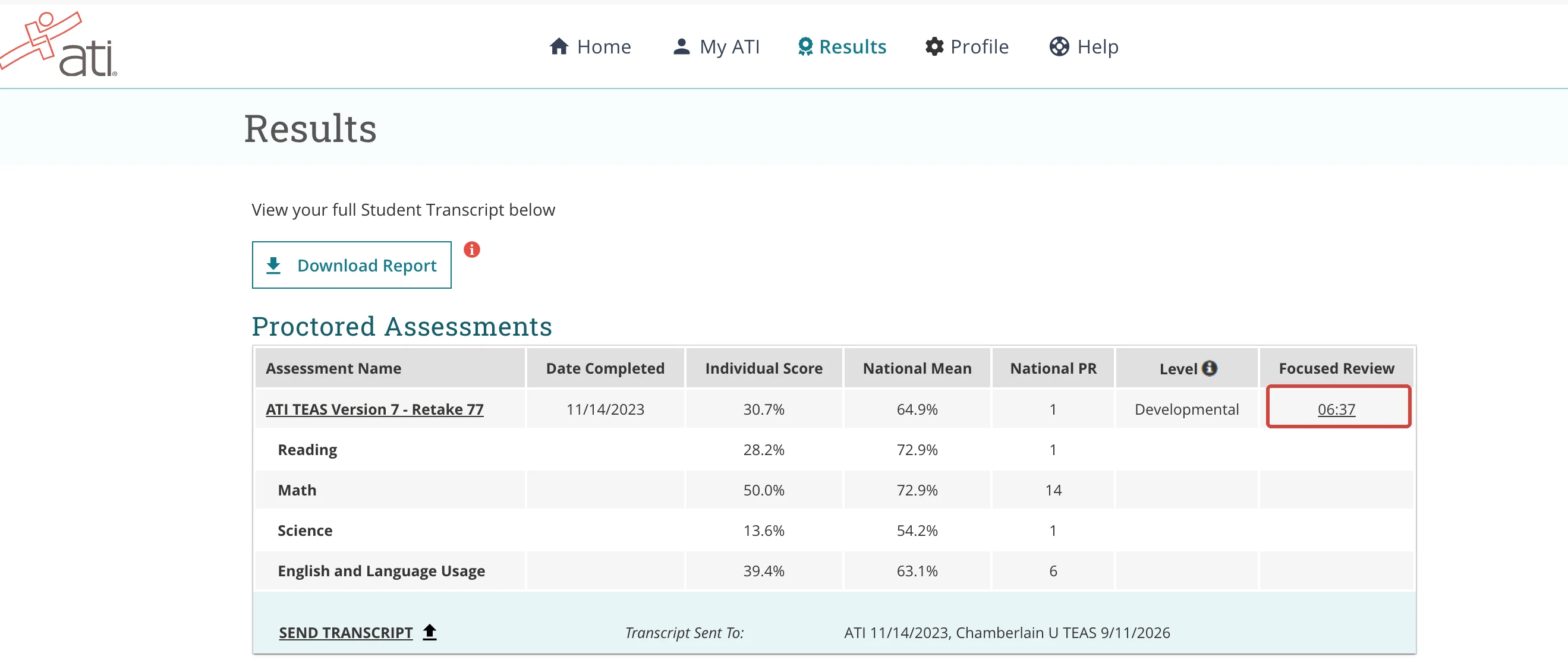Click the Focused Review column header
The image size is (1568, 663).
point(1336,368)
